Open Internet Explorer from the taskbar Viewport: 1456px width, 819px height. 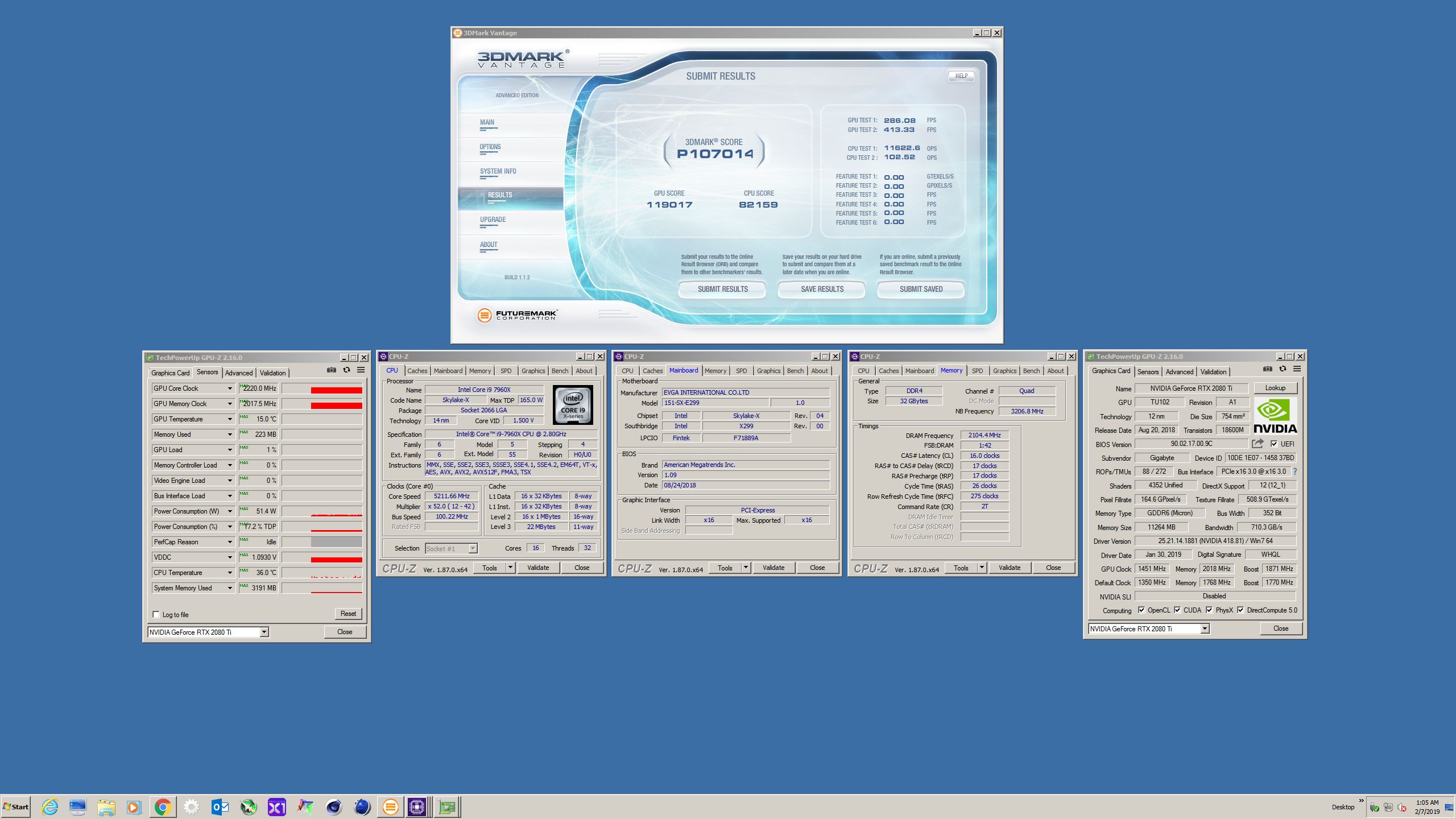[50, 806]
